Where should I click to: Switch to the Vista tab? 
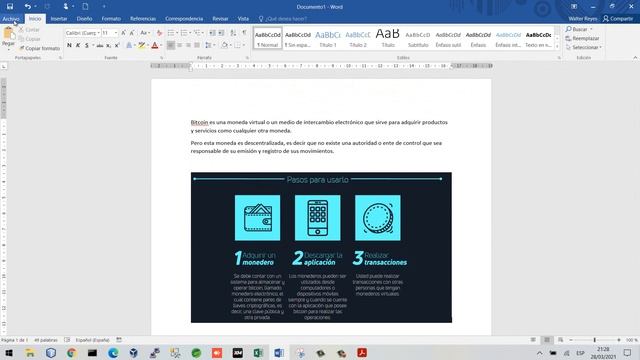[x=243, y=19]
